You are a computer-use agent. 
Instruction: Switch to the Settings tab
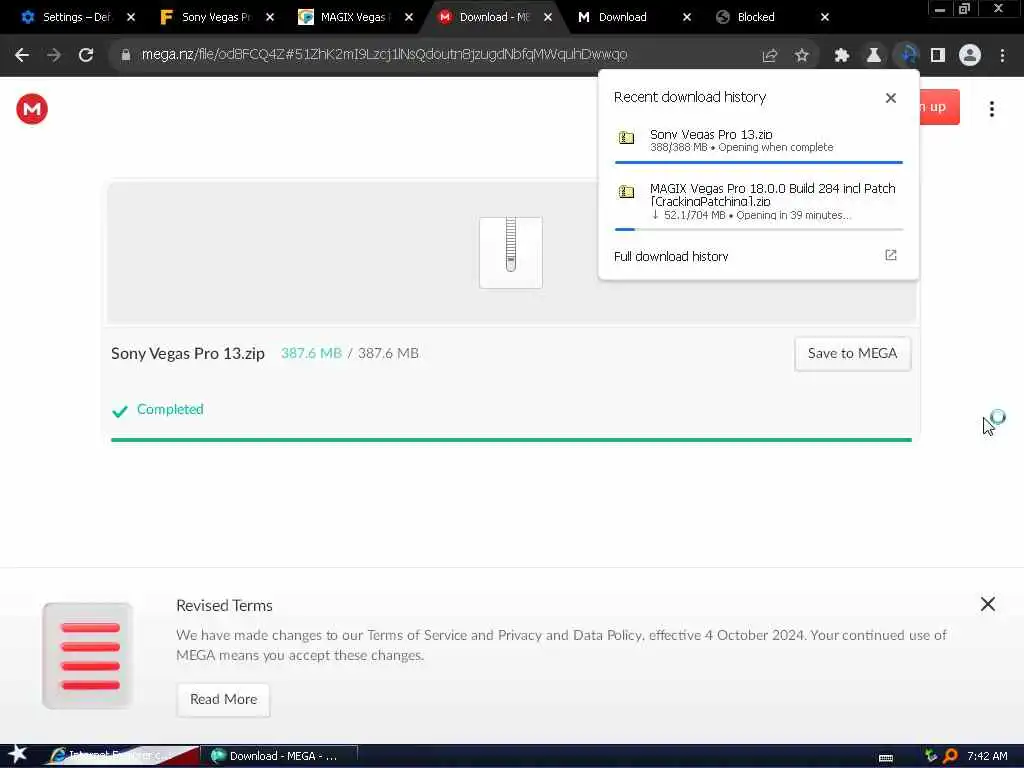point(76,17)
